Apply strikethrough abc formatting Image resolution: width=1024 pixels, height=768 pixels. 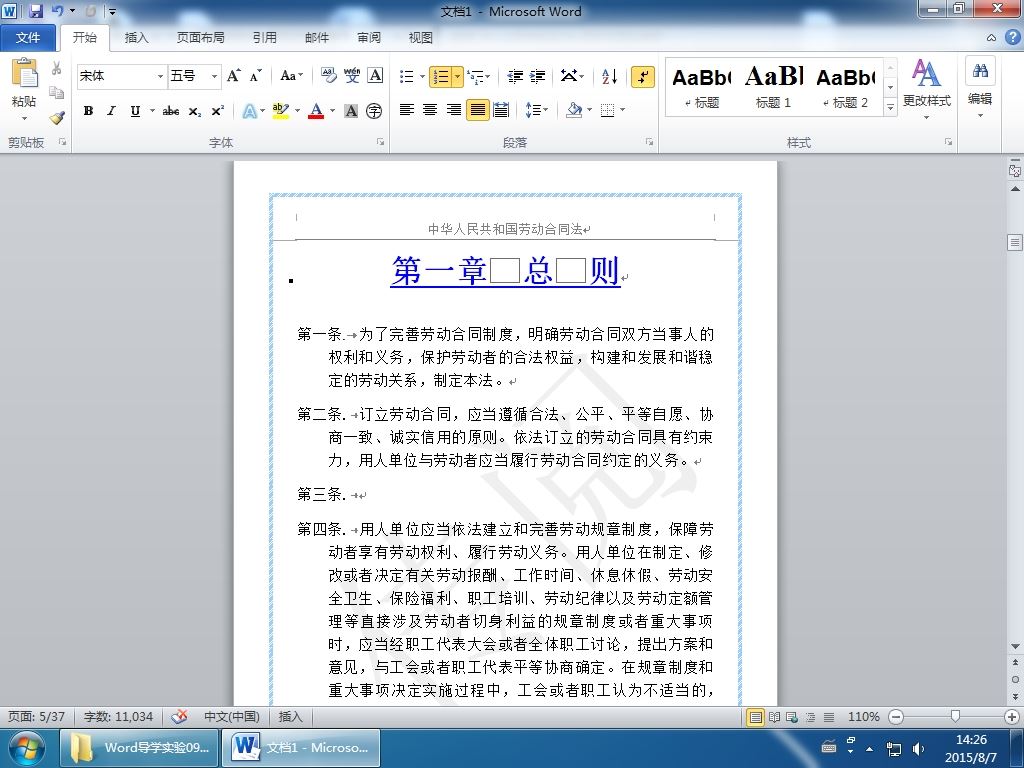[x=171, y=111]
